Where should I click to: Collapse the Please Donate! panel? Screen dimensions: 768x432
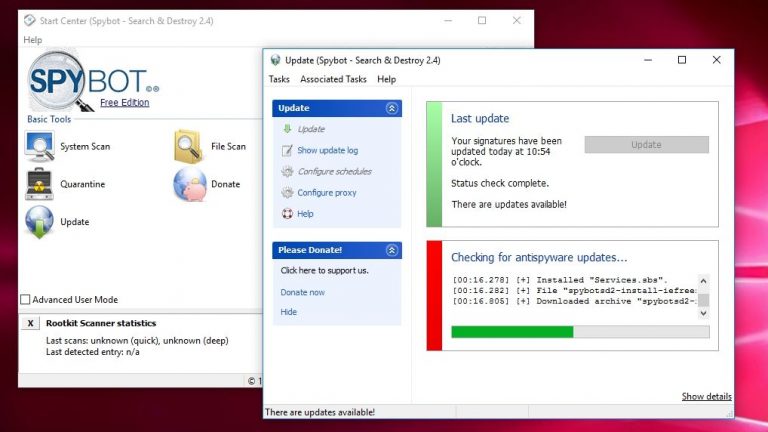click(x=391, y=250)
